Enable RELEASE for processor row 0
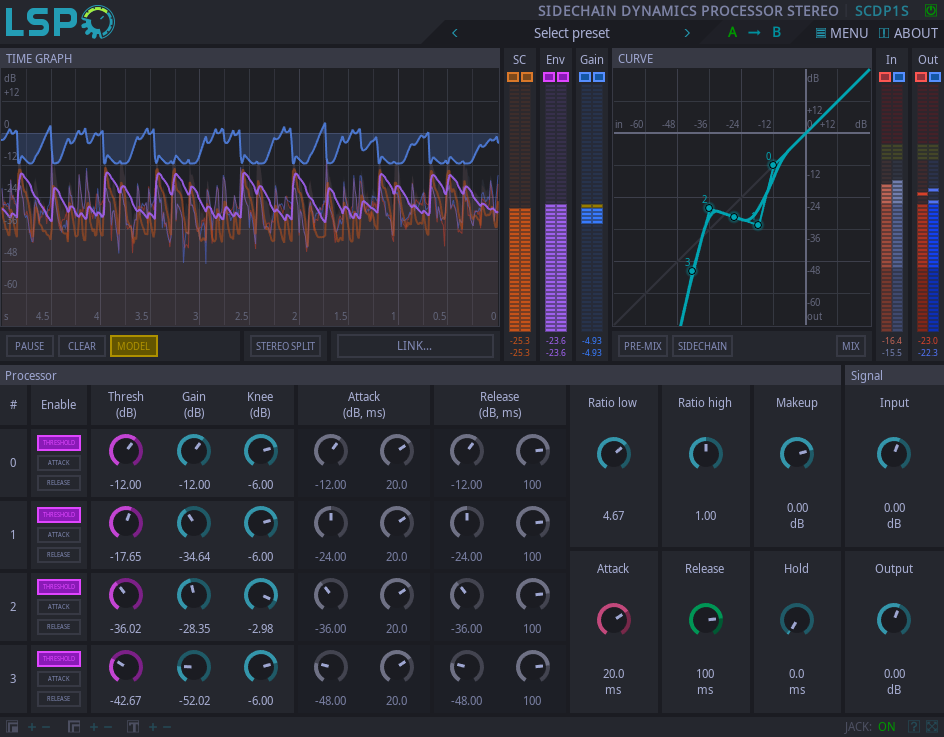The height and width of the screenshot is (737, 944). click(x=59, y=482)
